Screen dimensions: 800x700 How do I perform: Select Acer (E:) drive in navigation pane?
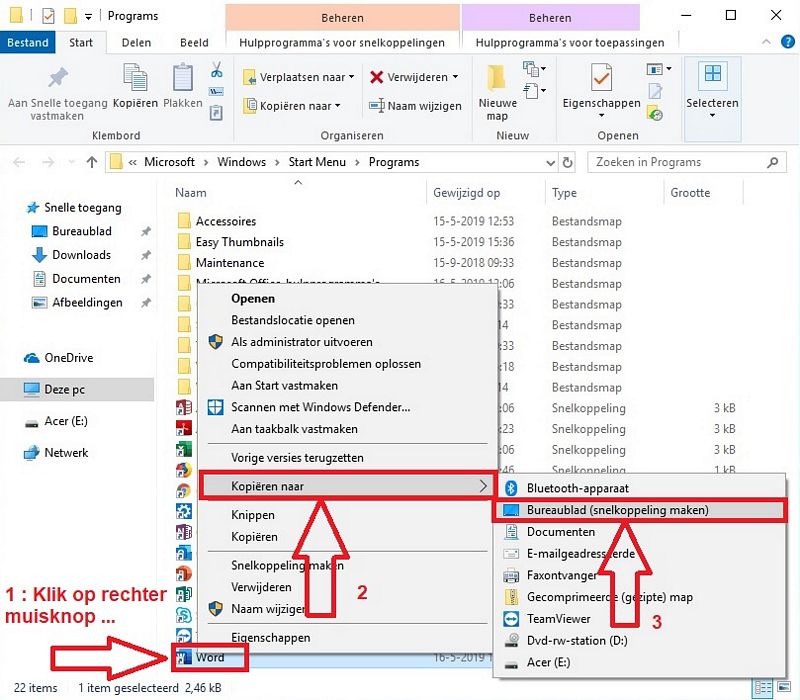(66, 421)
